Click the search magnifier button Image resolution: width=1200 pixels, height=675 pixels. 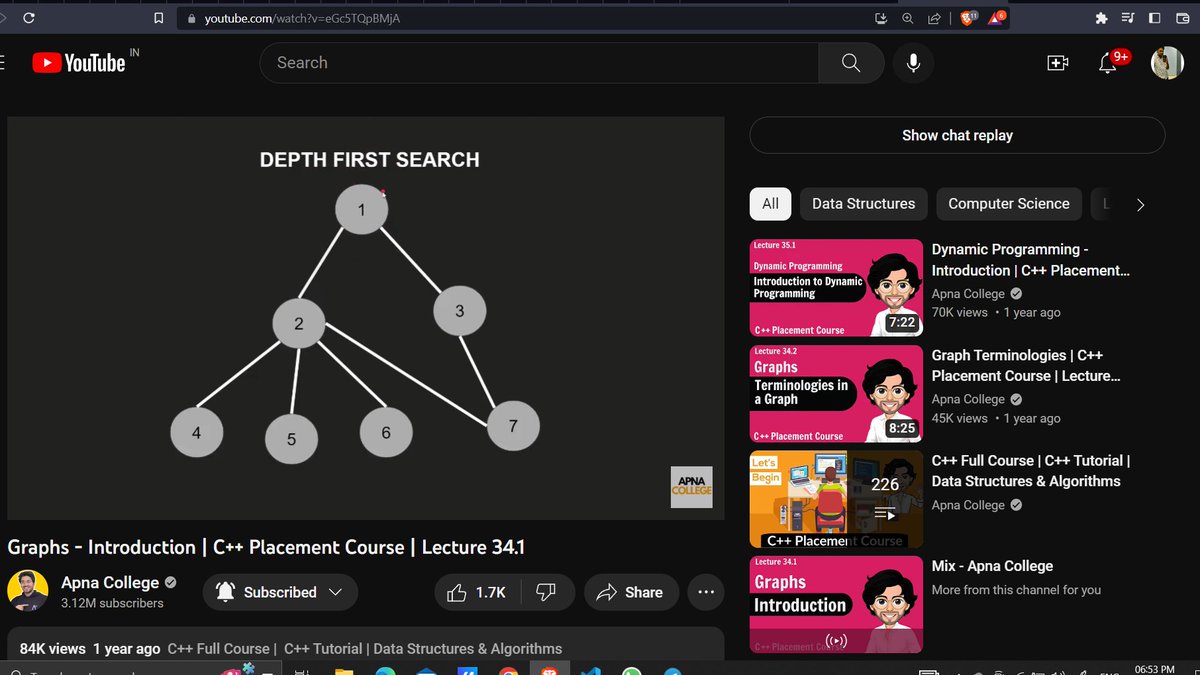click(x=851, y=63)
